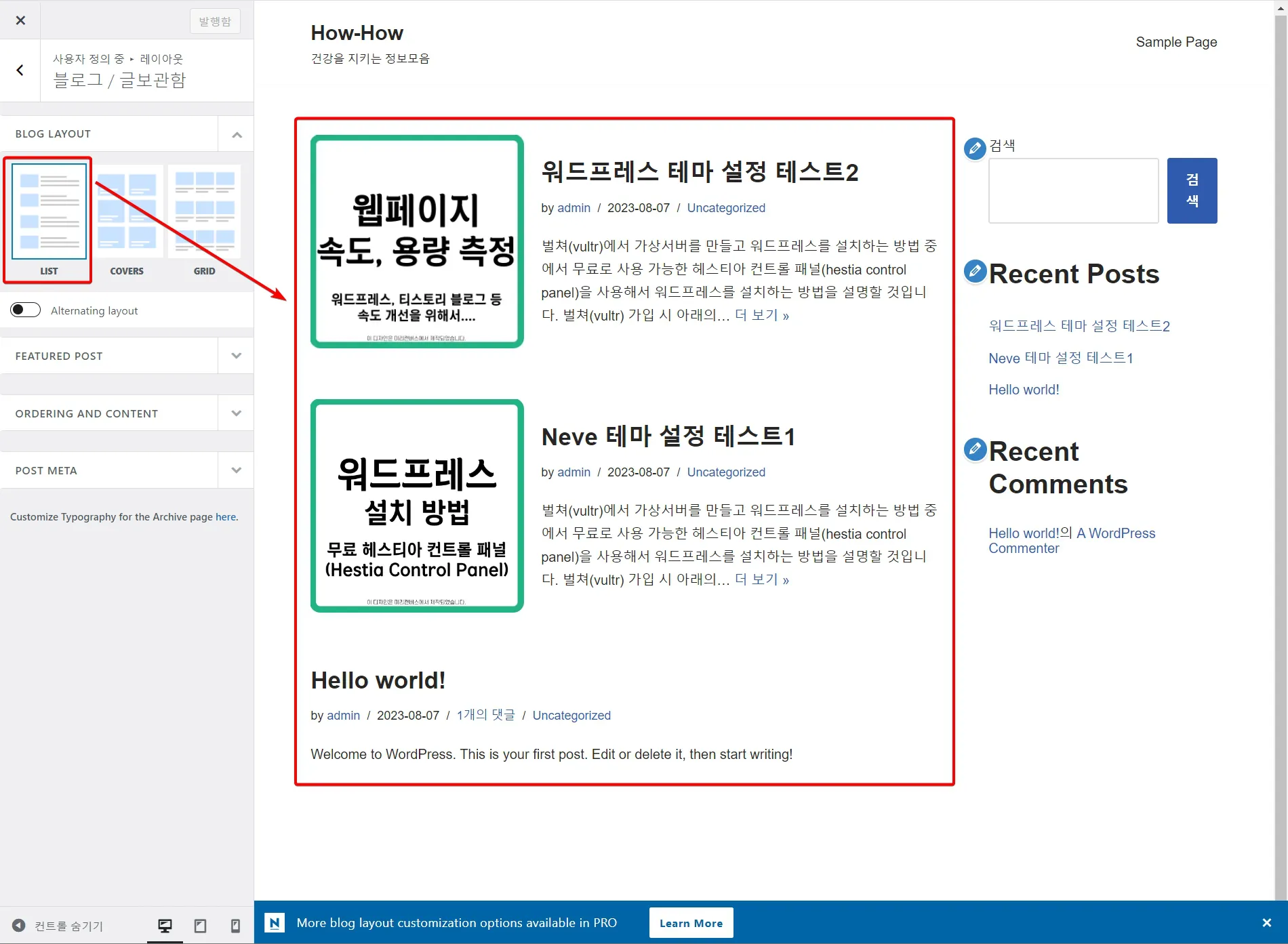Click the 컨트롤 숨기기 collapse icon
Viewport: 1288px width, 944px height.
[19, 925]
